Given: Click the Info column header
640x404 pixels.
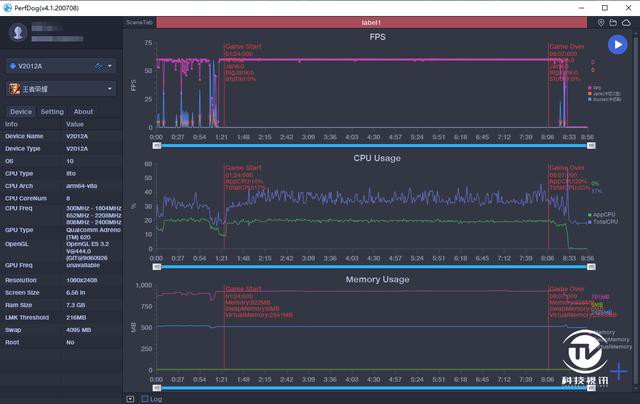Looking at the screenshot, I should click(11, 124).
